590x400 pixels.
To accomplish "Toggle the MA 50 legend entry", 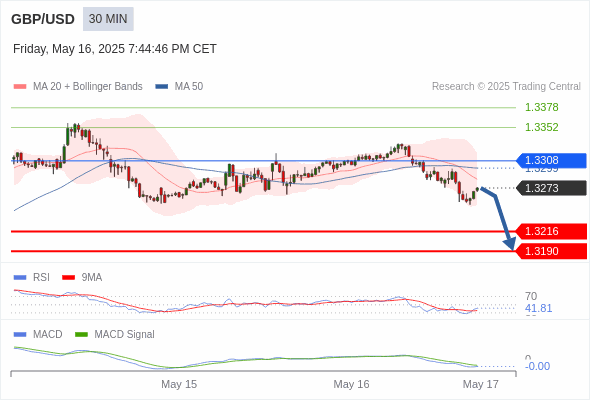I will (179, 87).
